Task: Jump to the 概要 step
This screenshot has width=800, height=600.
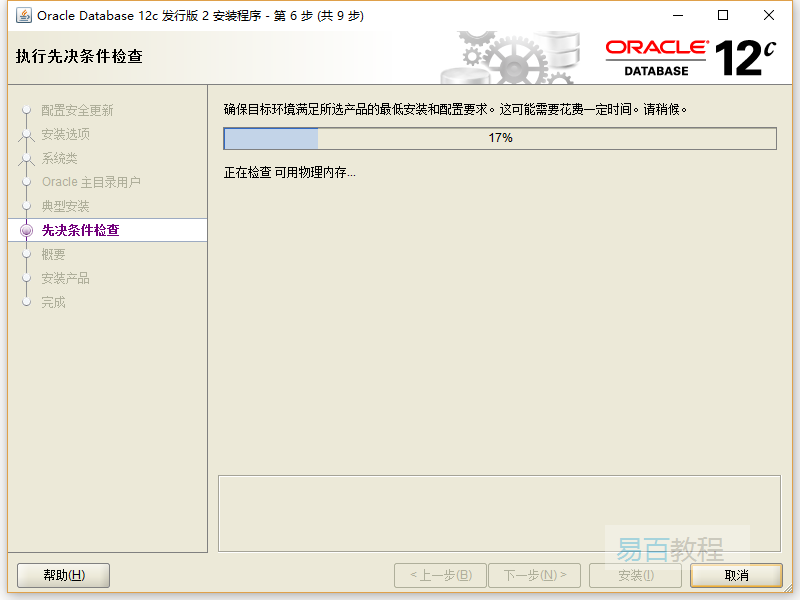Action: click(x=53, y=254)
